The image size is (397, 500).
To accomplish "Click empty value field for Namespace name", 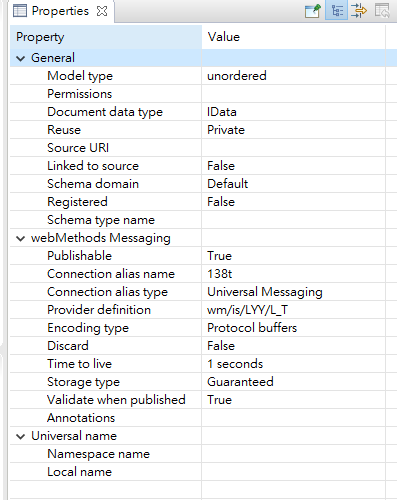I will click(293, 454).
